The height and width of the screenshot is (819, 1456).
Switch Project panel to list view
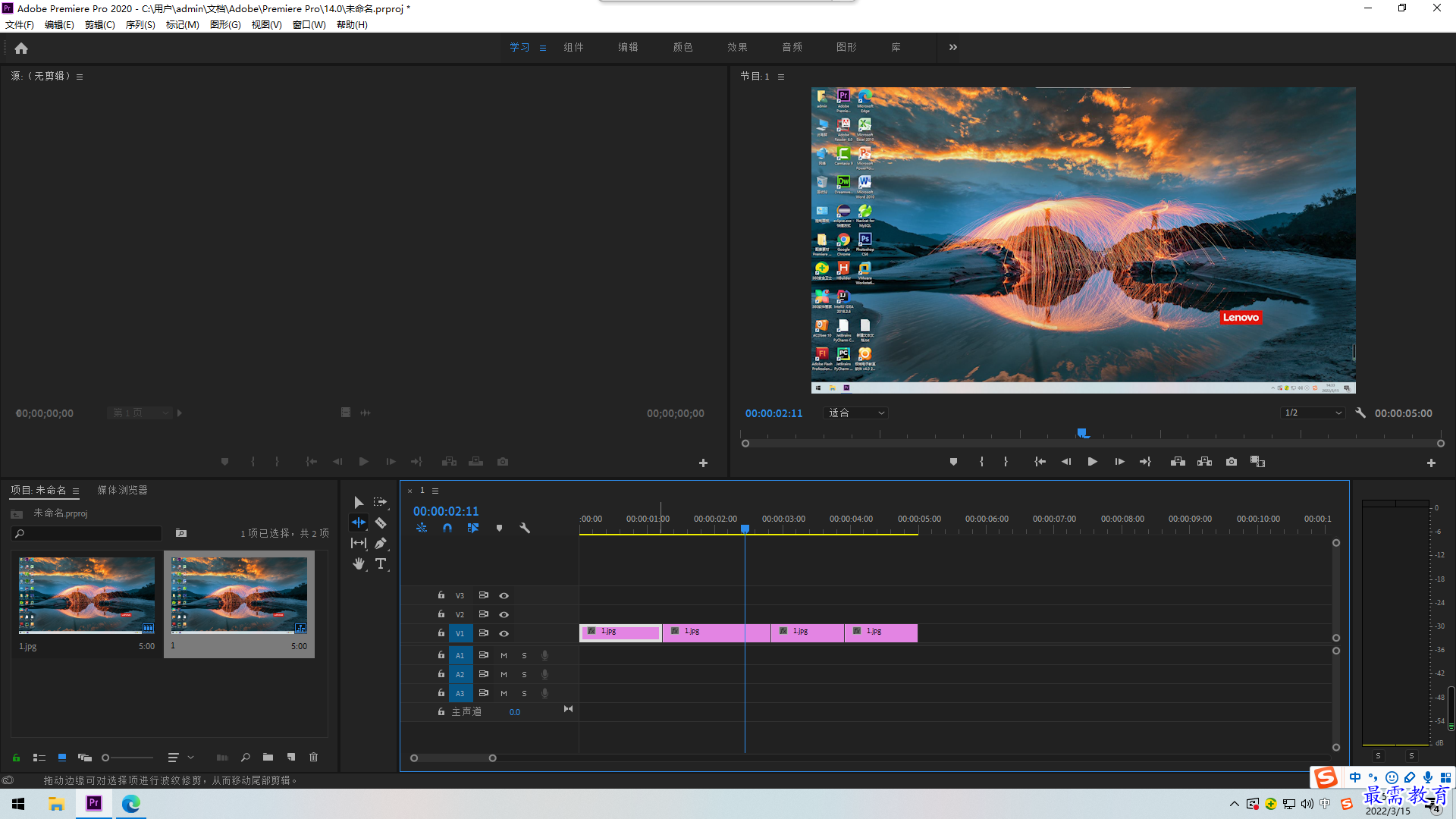tap(39, 757)
